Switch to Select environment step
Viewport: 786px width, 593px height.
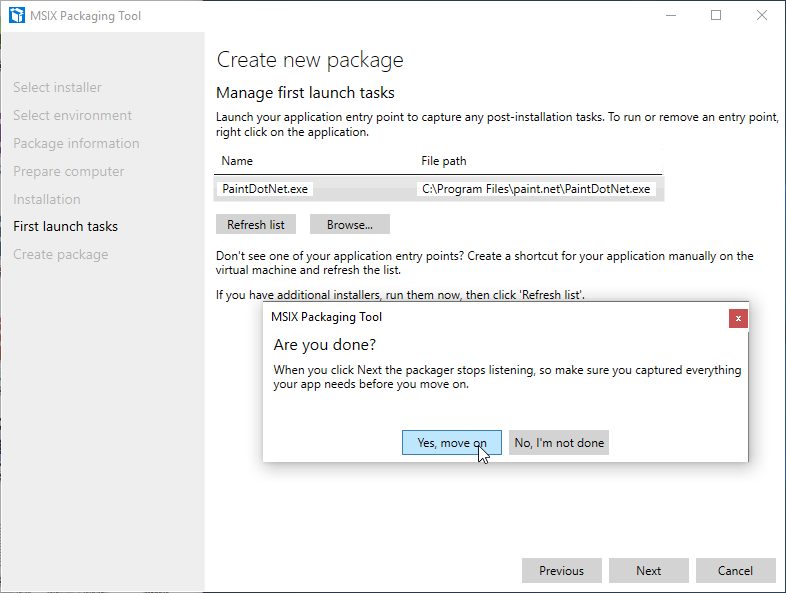pos(72,116)
